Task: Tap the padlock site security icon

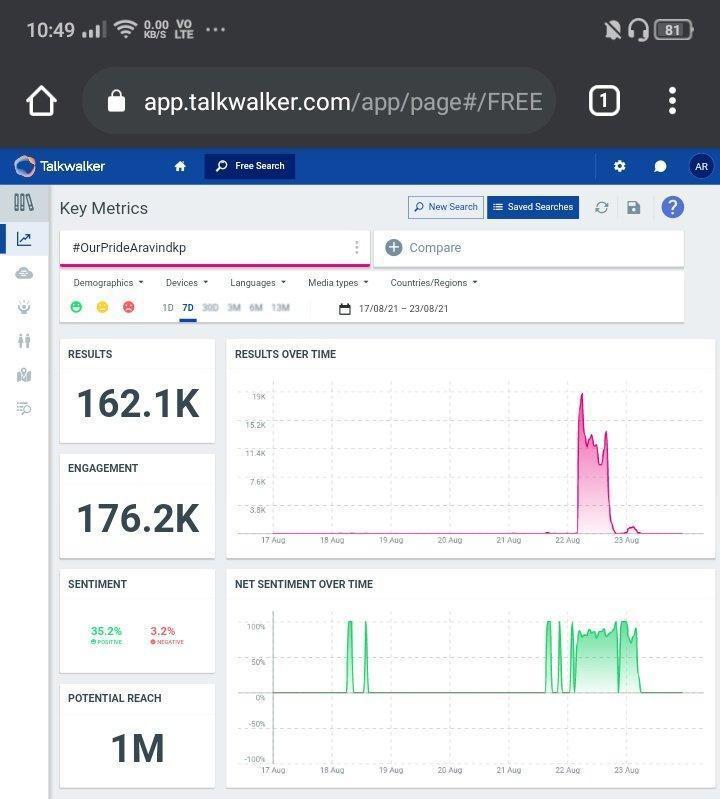Action: (116, 101)
